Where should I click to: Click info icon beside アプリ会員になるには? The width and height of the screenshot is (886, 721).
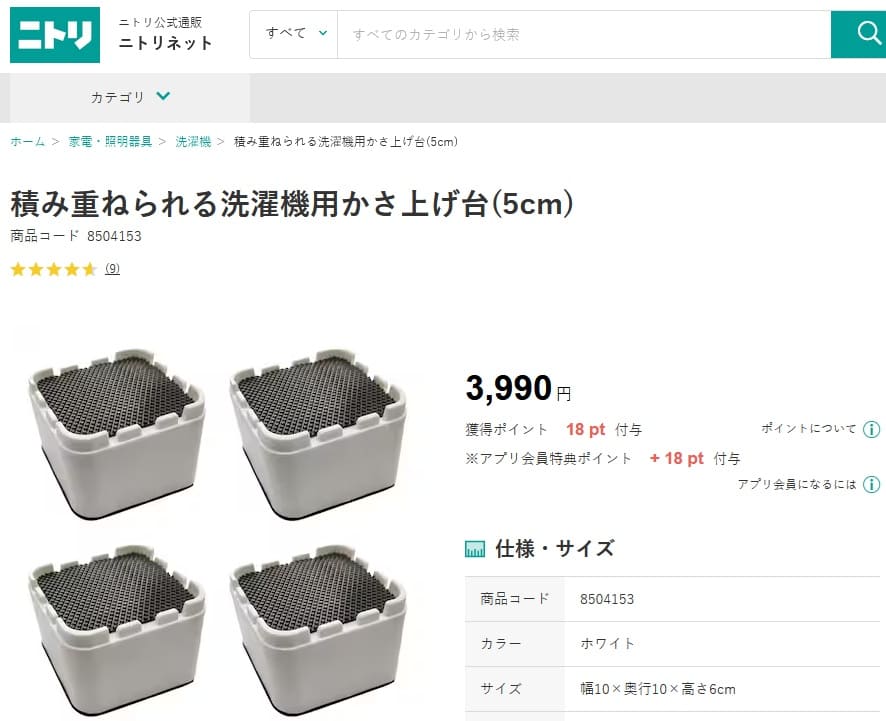871,484
